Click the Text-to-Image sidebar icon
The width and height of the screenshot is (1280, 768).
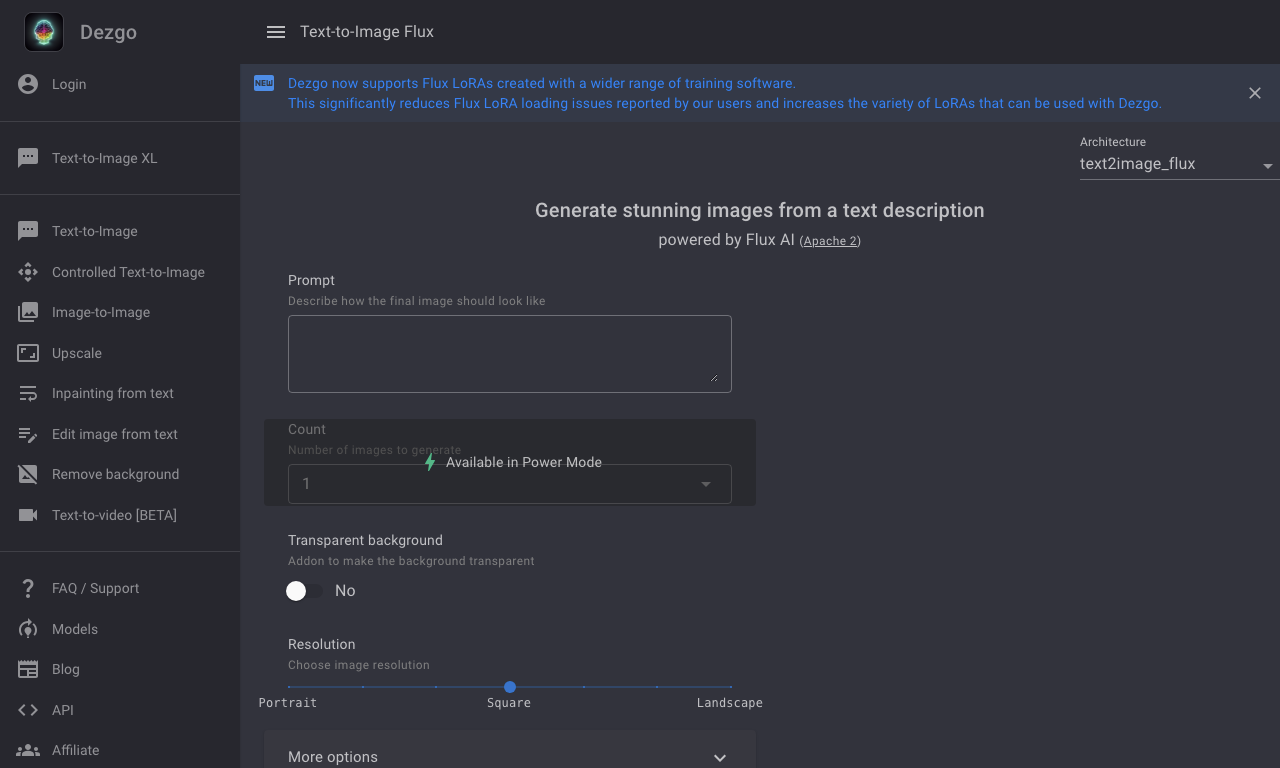pos(28,231)
